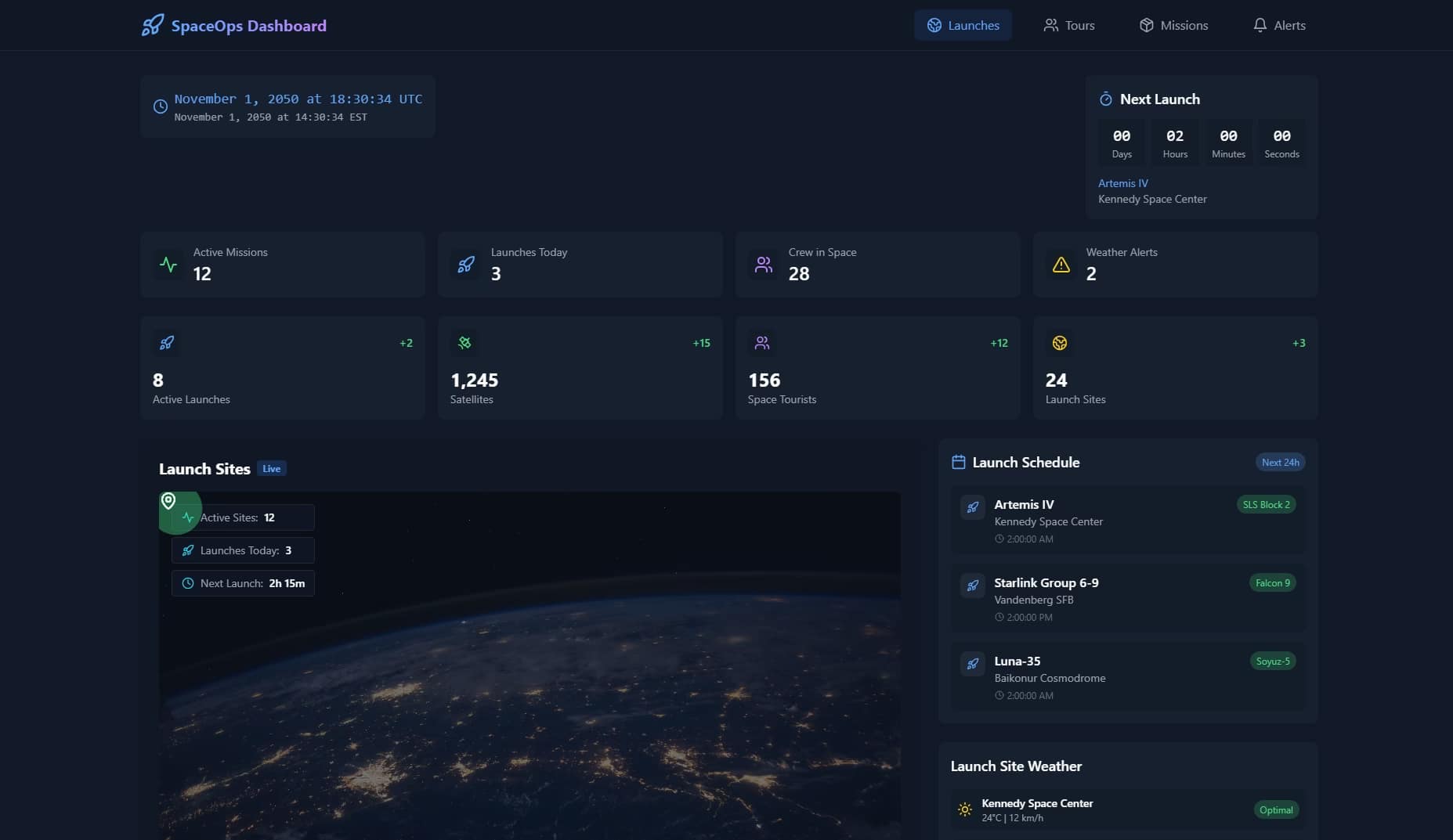Switch to the Tours tab

[x=1068, y=25]
